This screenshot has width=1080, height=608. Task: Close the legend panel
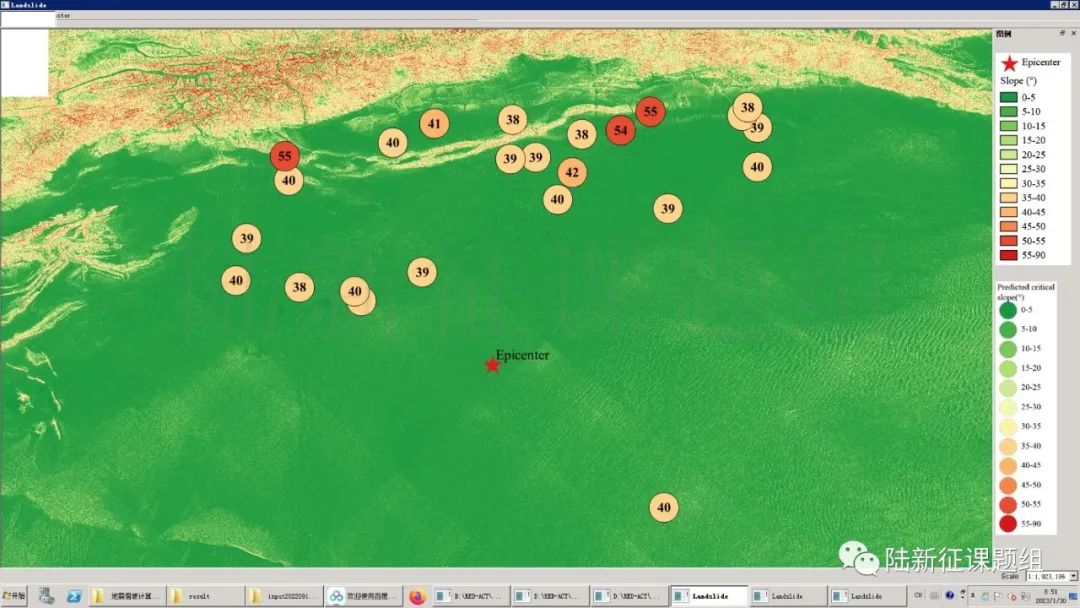tap(1073, 33)
